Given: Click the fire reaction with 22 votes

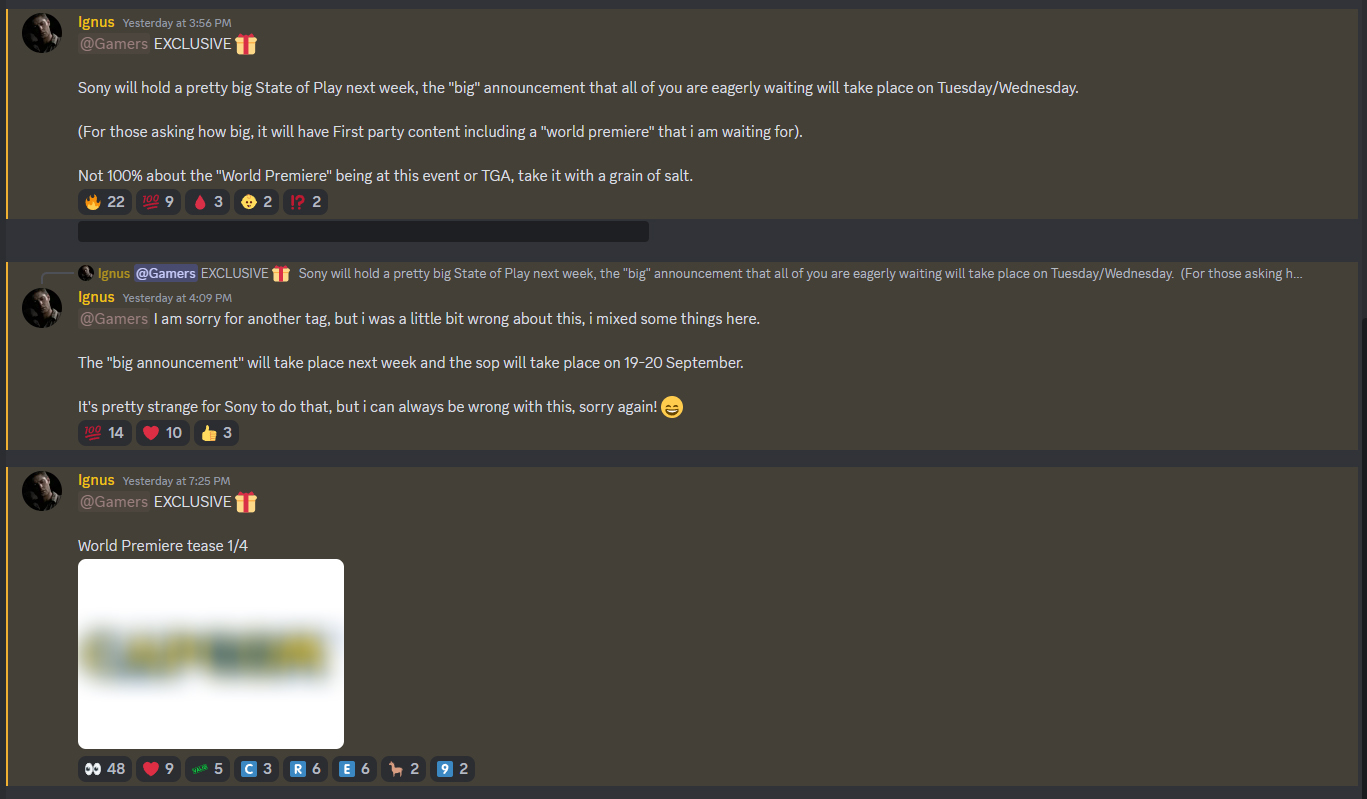Looking at the screenshot, I should (104, 202).
